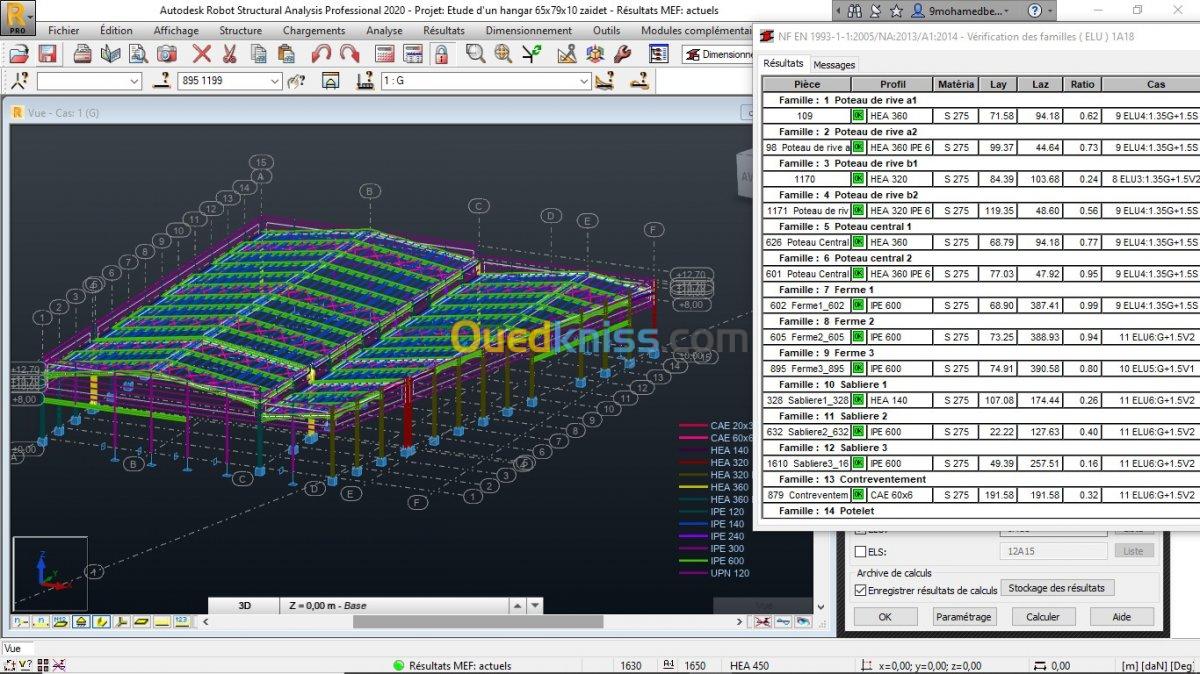Image resolution: width=1200 pixels, height=674 pixels.
Task: Click the Paramétrage button
Action: pos(963,617)
